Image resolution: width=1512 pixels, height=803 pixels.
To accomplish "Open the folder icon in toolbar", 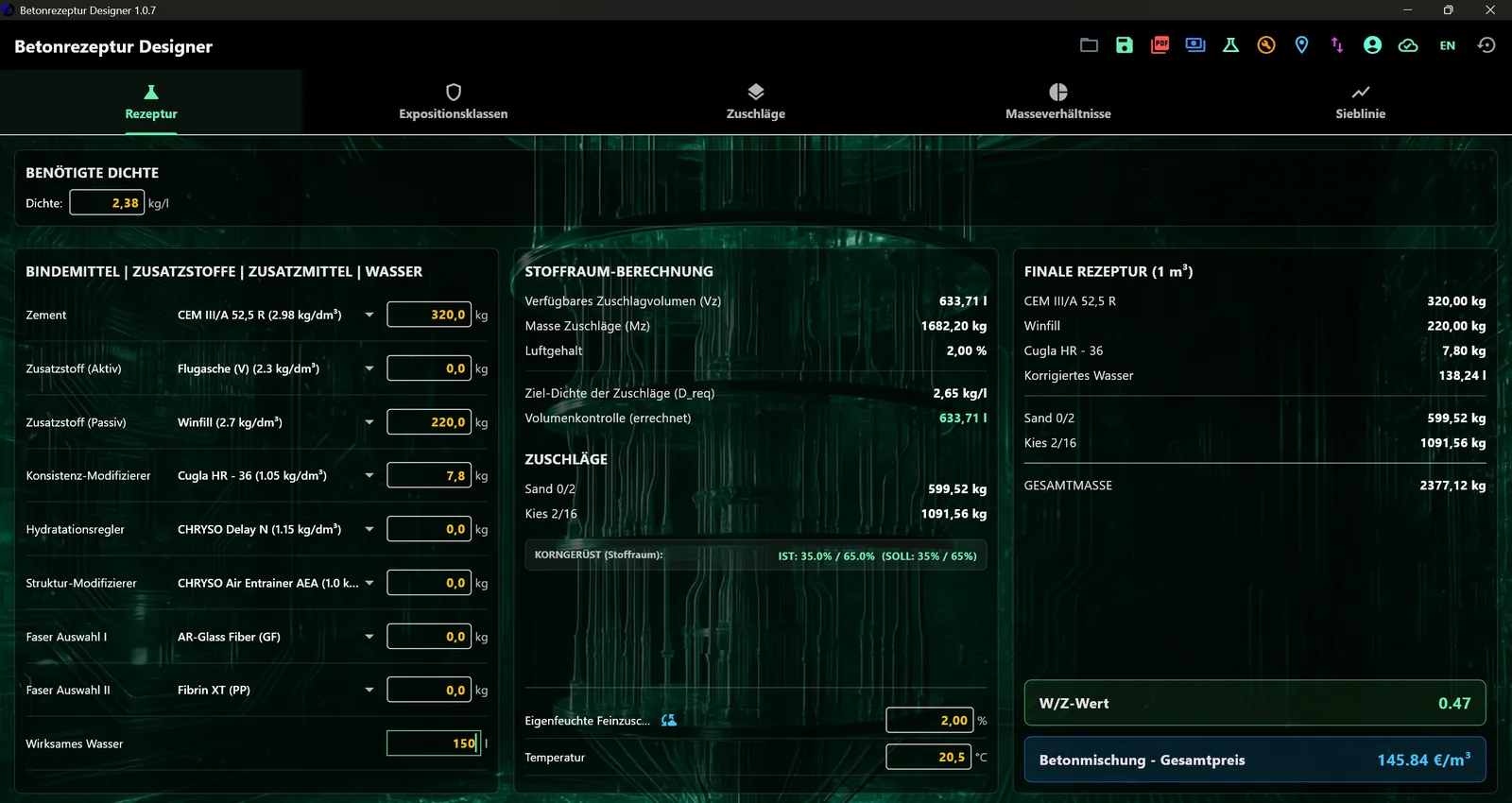I will pos(1089,45).
